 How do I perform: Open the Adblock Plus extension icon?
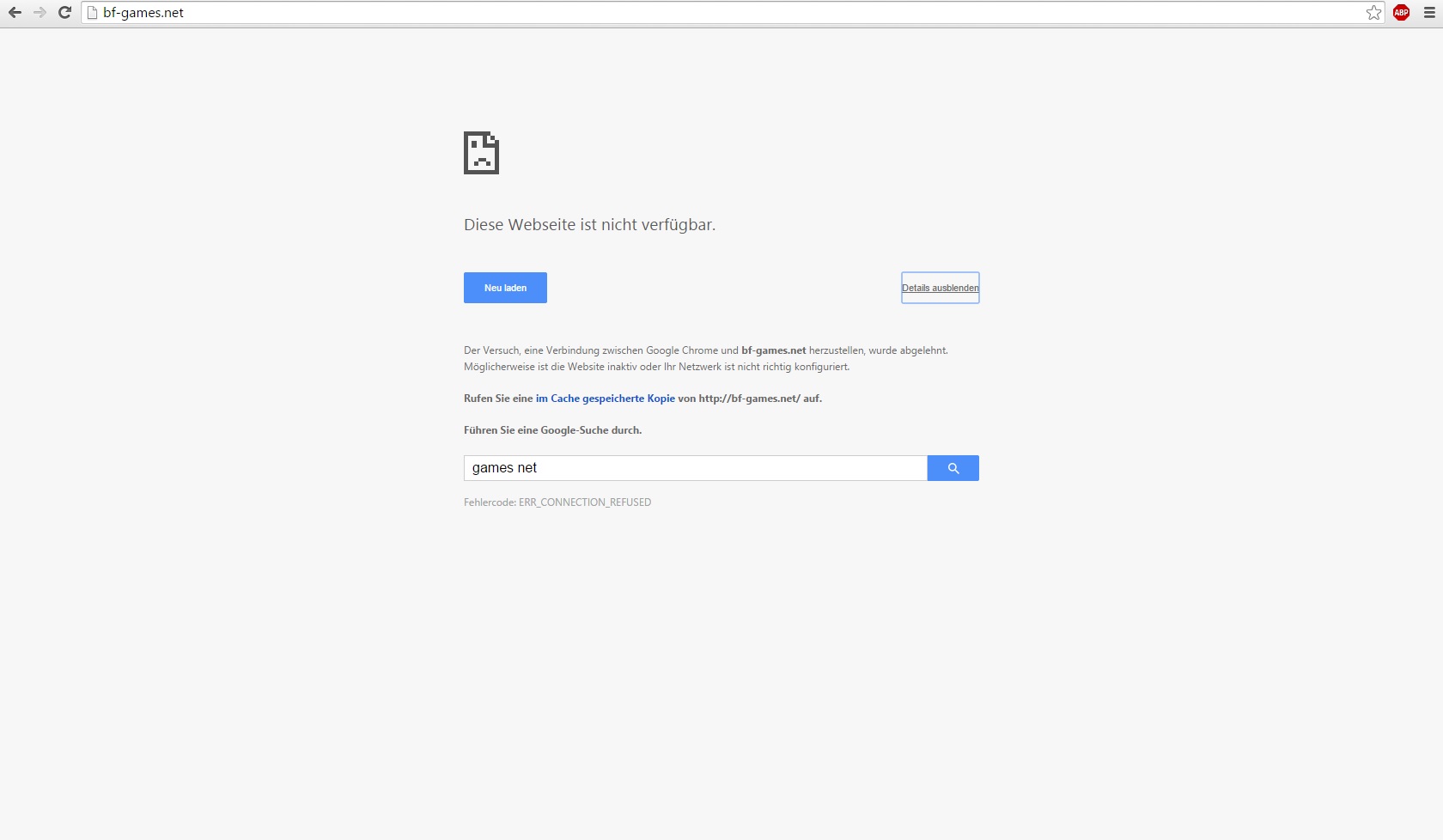tap(1401, 13)
